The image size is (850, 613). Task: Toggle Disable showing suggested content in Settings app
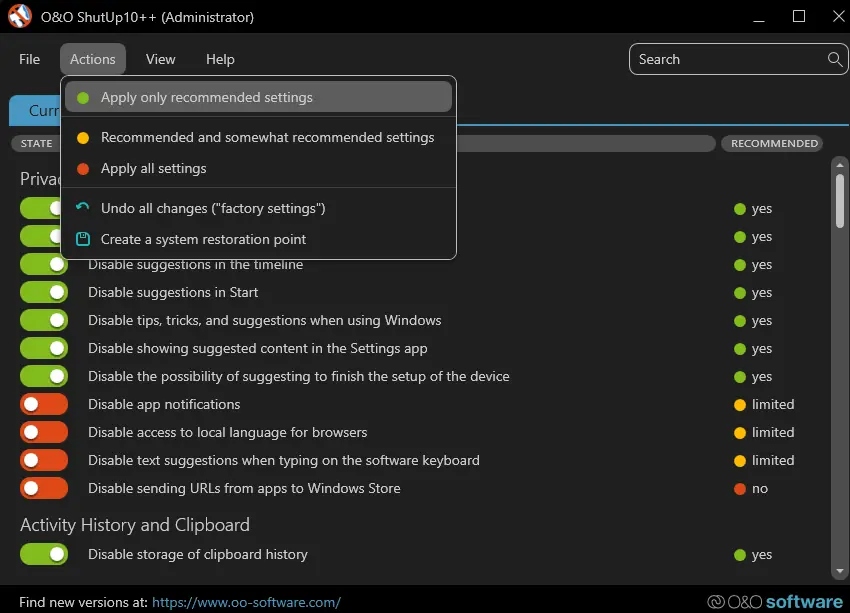point(44,348)
